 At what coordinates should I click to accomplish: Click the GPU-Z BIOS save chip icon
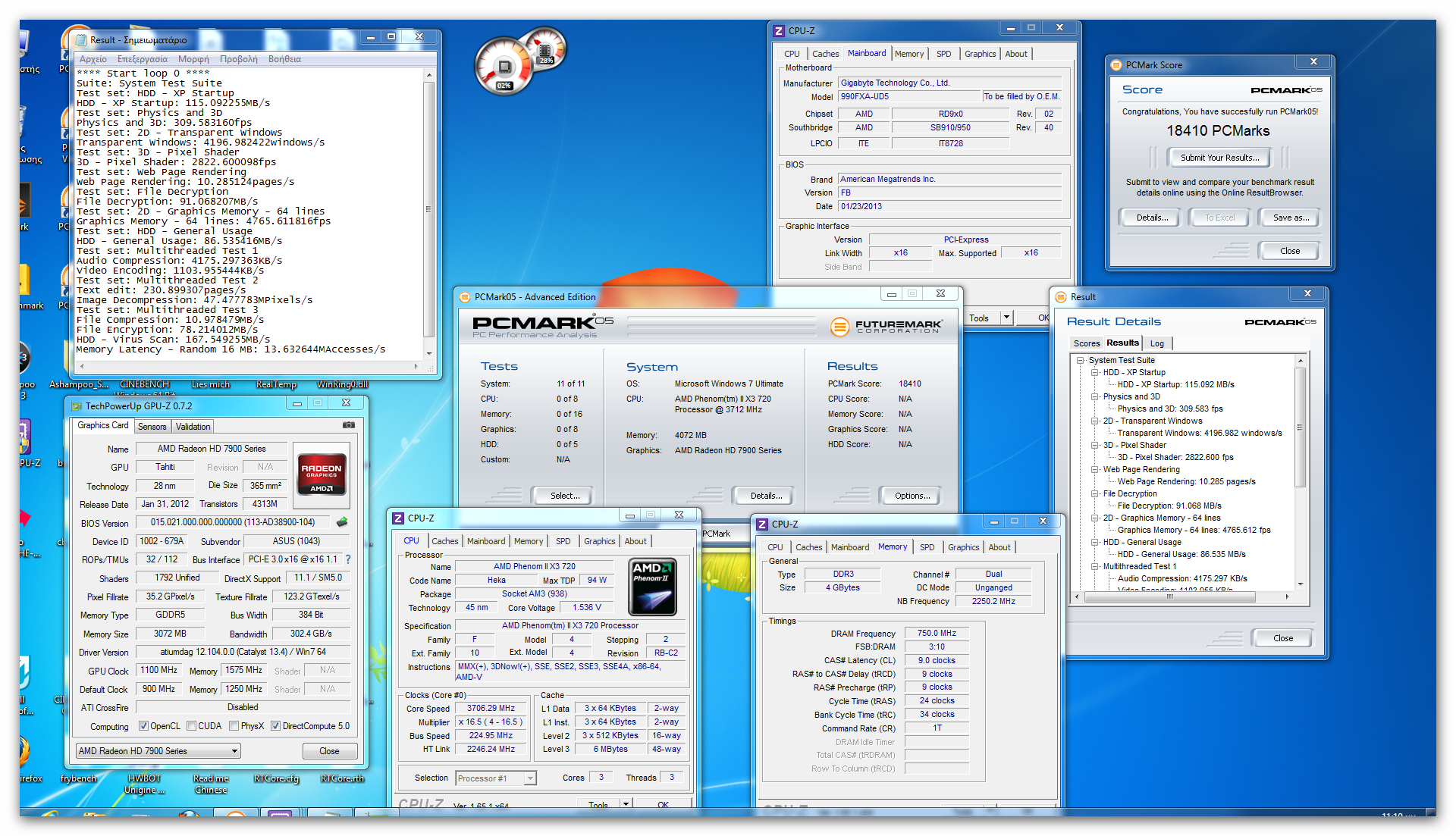pyautogui.click(x=342, y=522)
